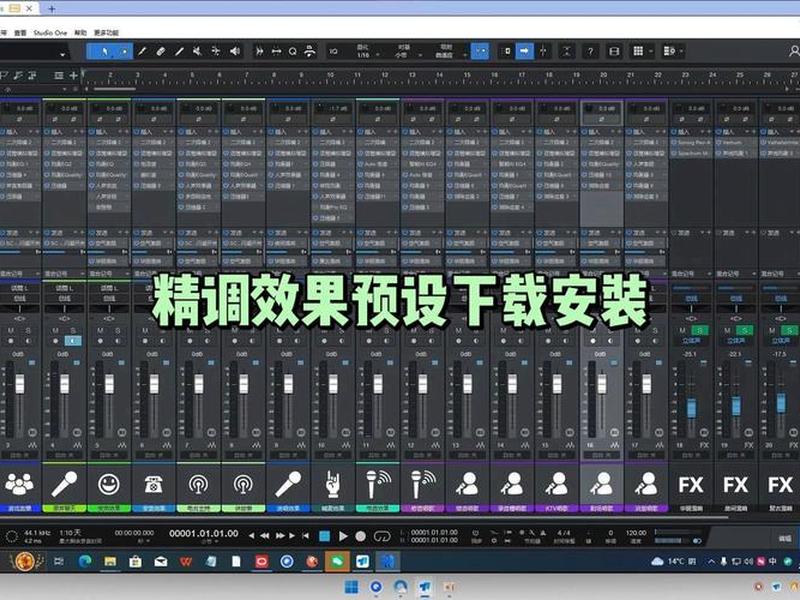Add a track with plus icon
This screenshot has height=600, width=800.
pos(73,76)
